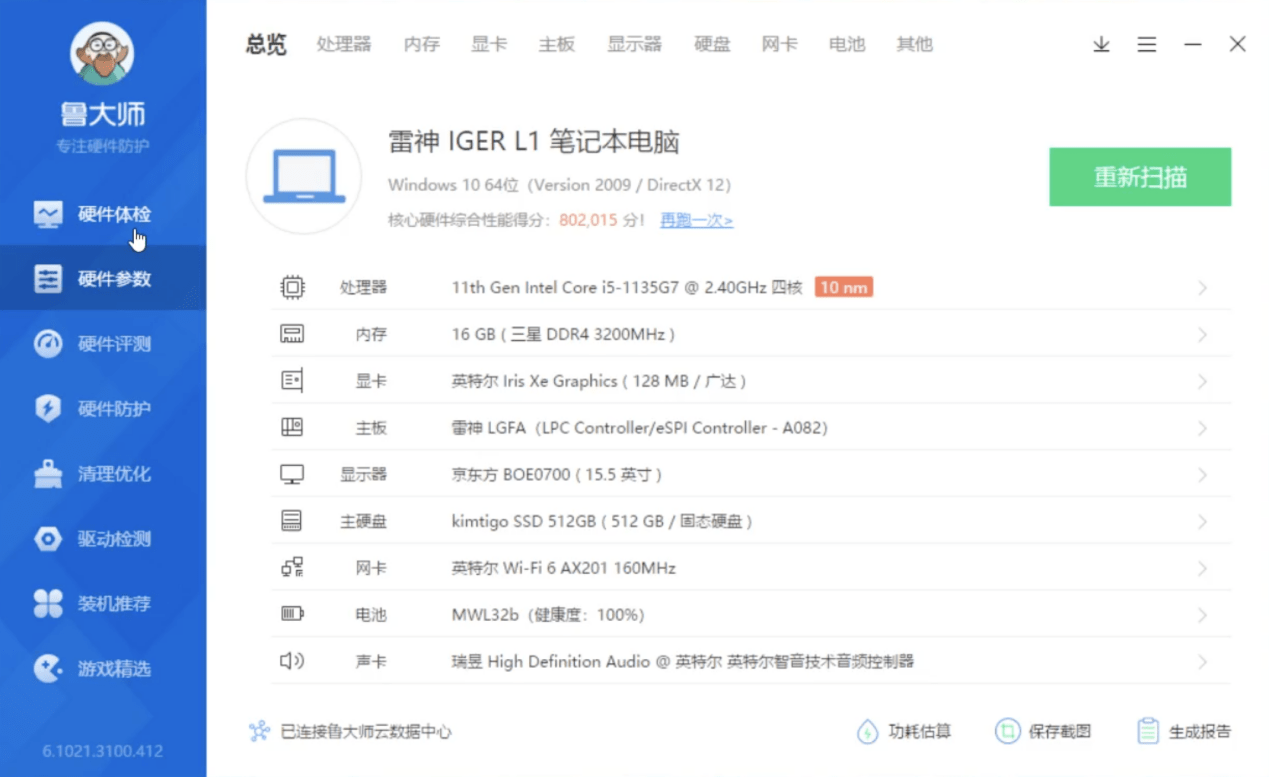Click the 保存截图 text label
The height and width of the screenshot is (777, 1269).
pos(1060,732)
